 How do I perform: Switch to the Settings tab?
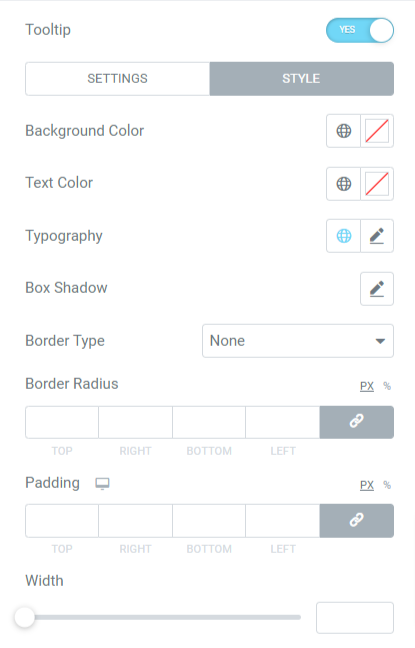pos(118,79)
